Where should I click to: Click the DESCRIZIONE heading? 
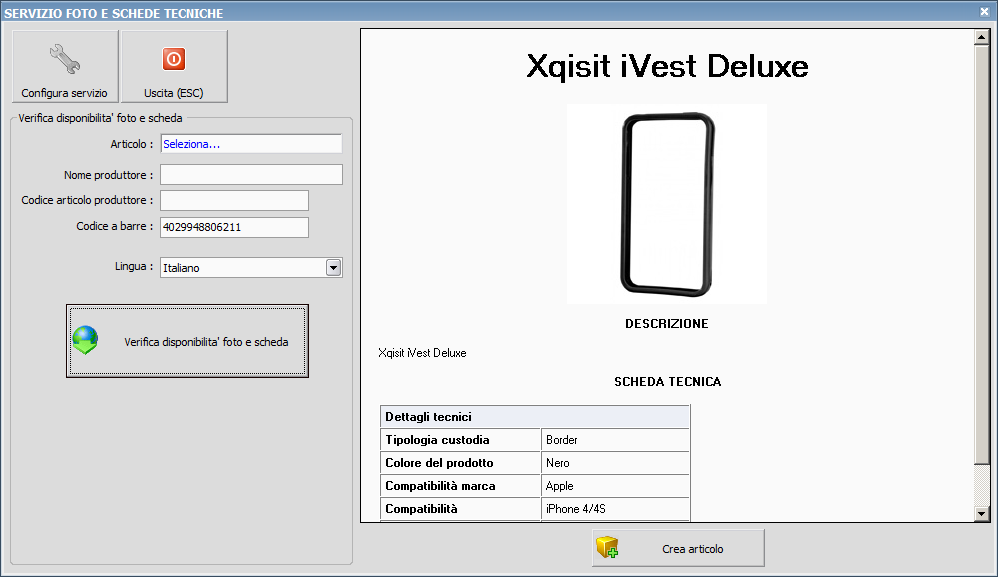click(666, 324)
